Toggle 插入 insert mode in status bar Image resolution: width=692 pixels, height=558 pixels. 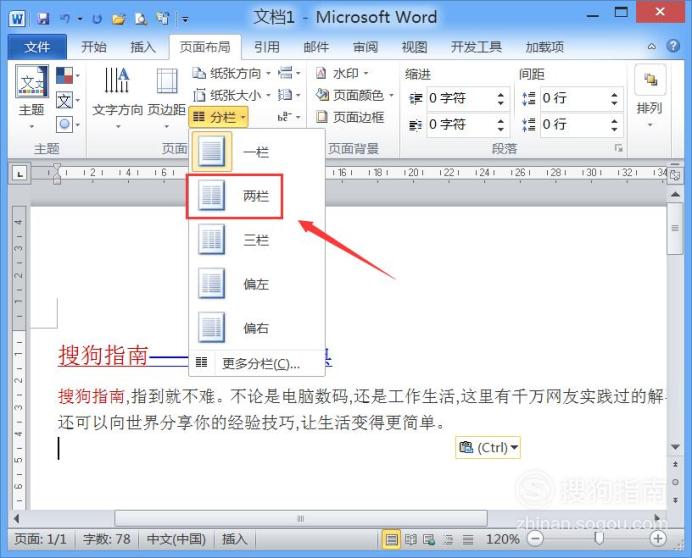click(234, 539)
